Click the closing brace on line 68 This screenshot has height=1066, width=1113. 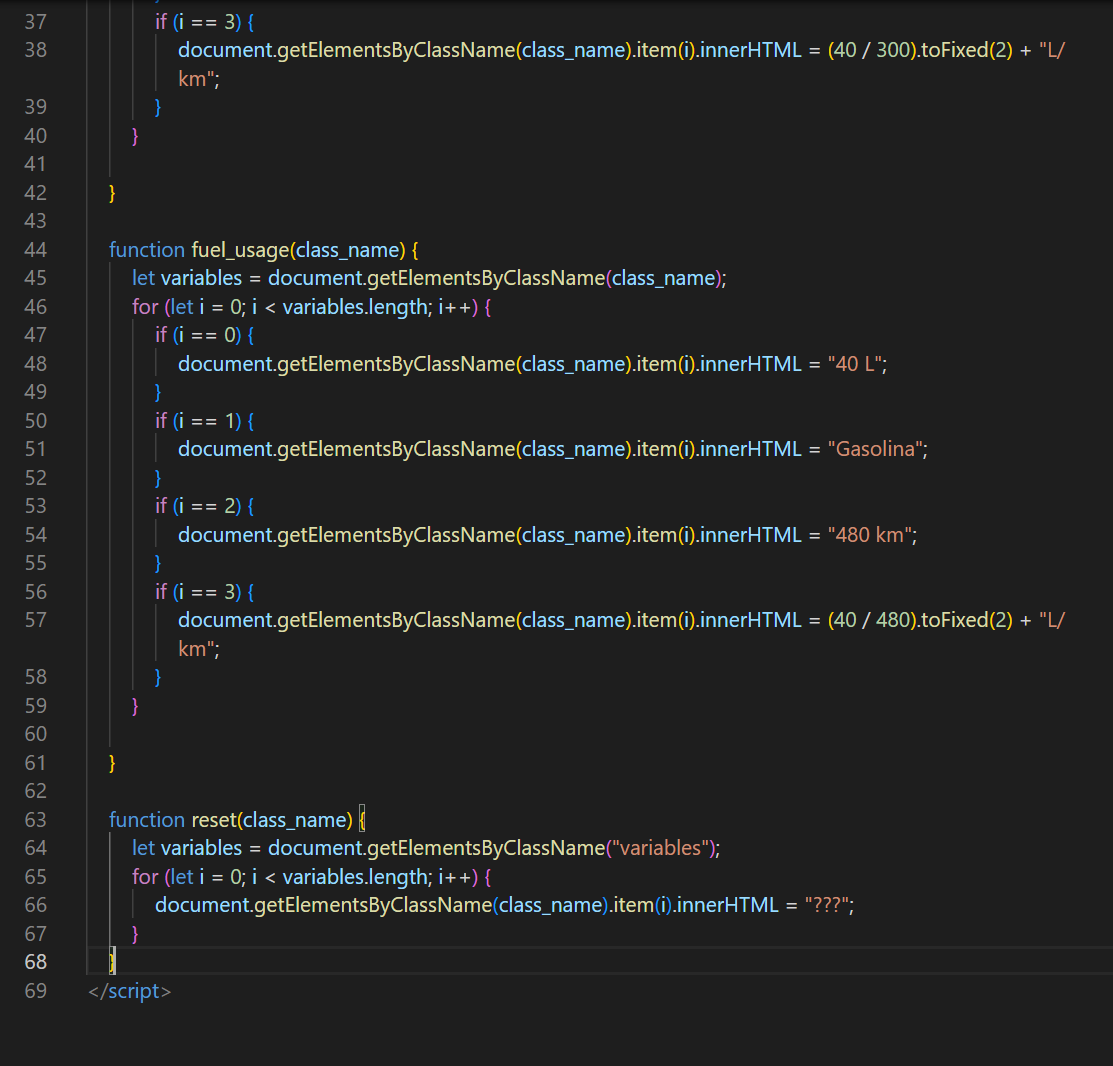(x=112, y=962)
